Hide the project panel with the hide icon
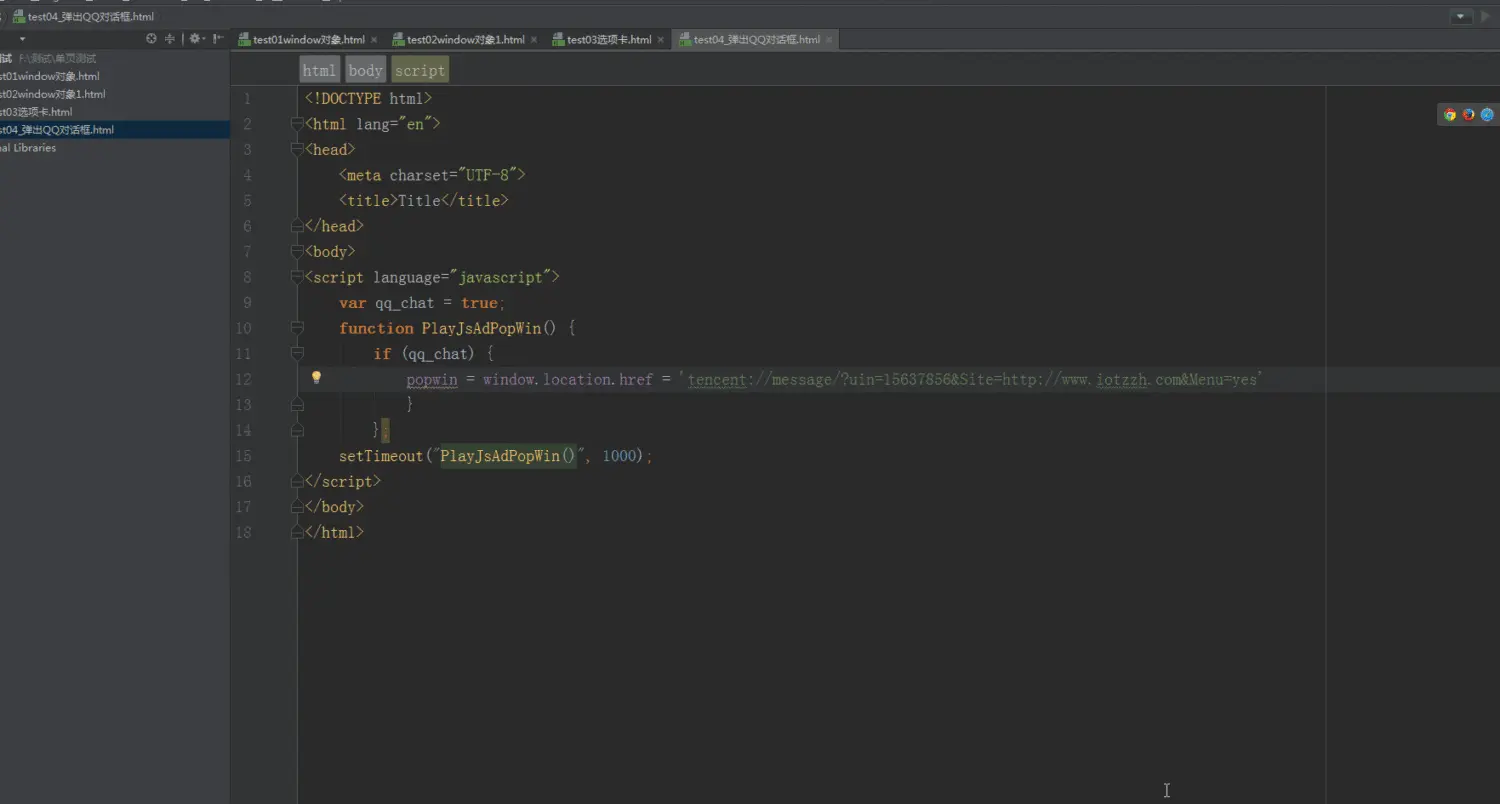 [x=218, y=39]
